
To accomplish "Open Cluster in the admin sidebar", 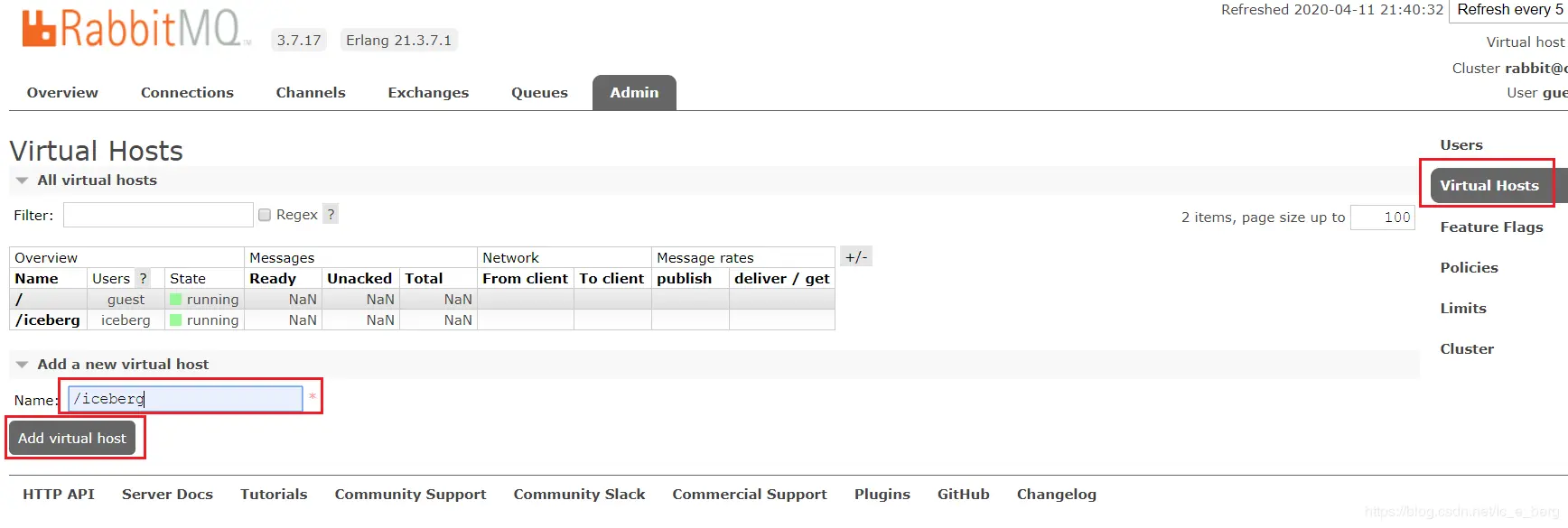I will (1467, 349).
